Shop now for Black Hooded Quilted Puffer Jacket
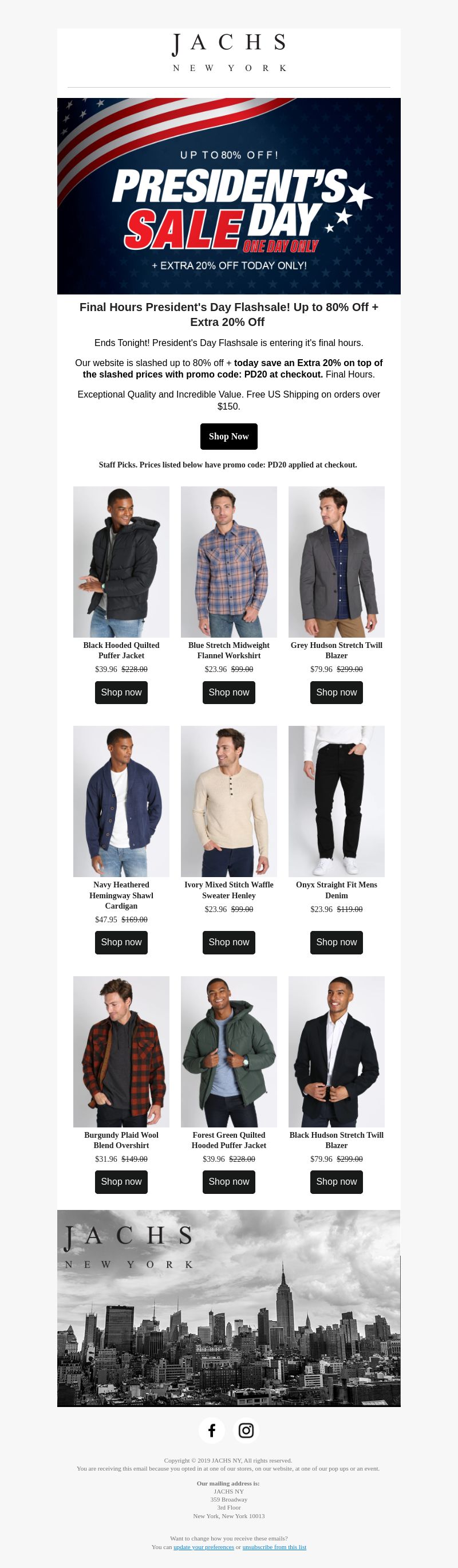The height and width of the screenshot is (1568, 458). pyautogui.click(x=121, y=693)
